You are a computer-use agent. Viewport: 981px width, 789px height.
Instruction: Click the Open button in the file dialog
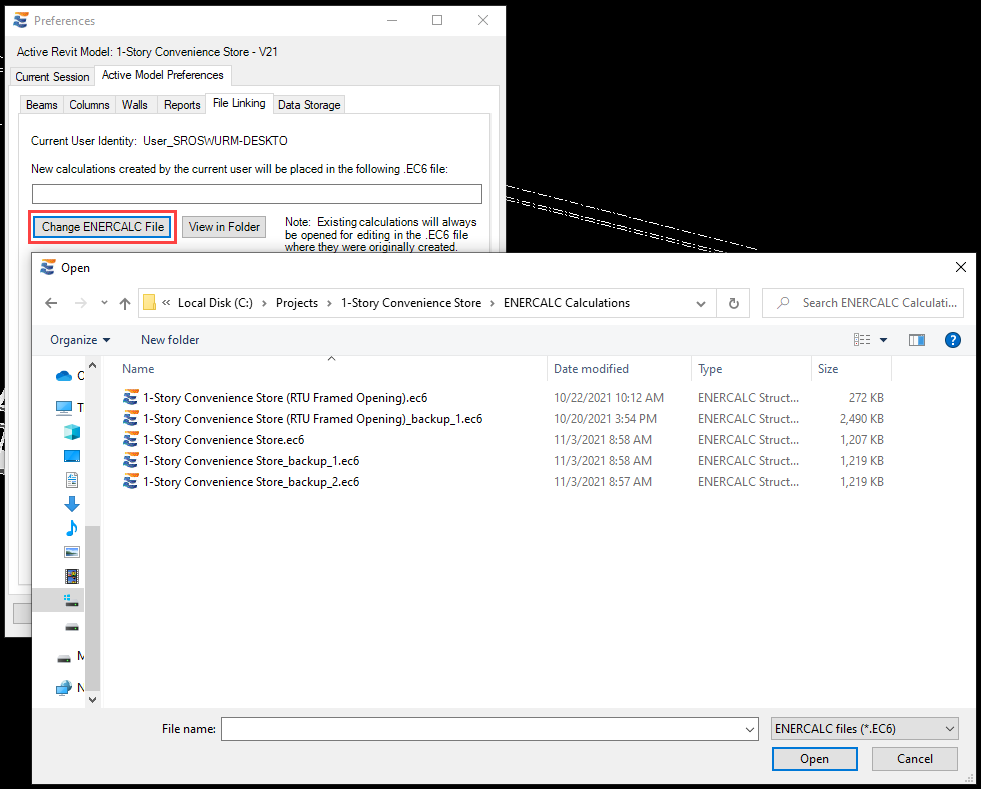pyautogui.click(x=815, y=759)
